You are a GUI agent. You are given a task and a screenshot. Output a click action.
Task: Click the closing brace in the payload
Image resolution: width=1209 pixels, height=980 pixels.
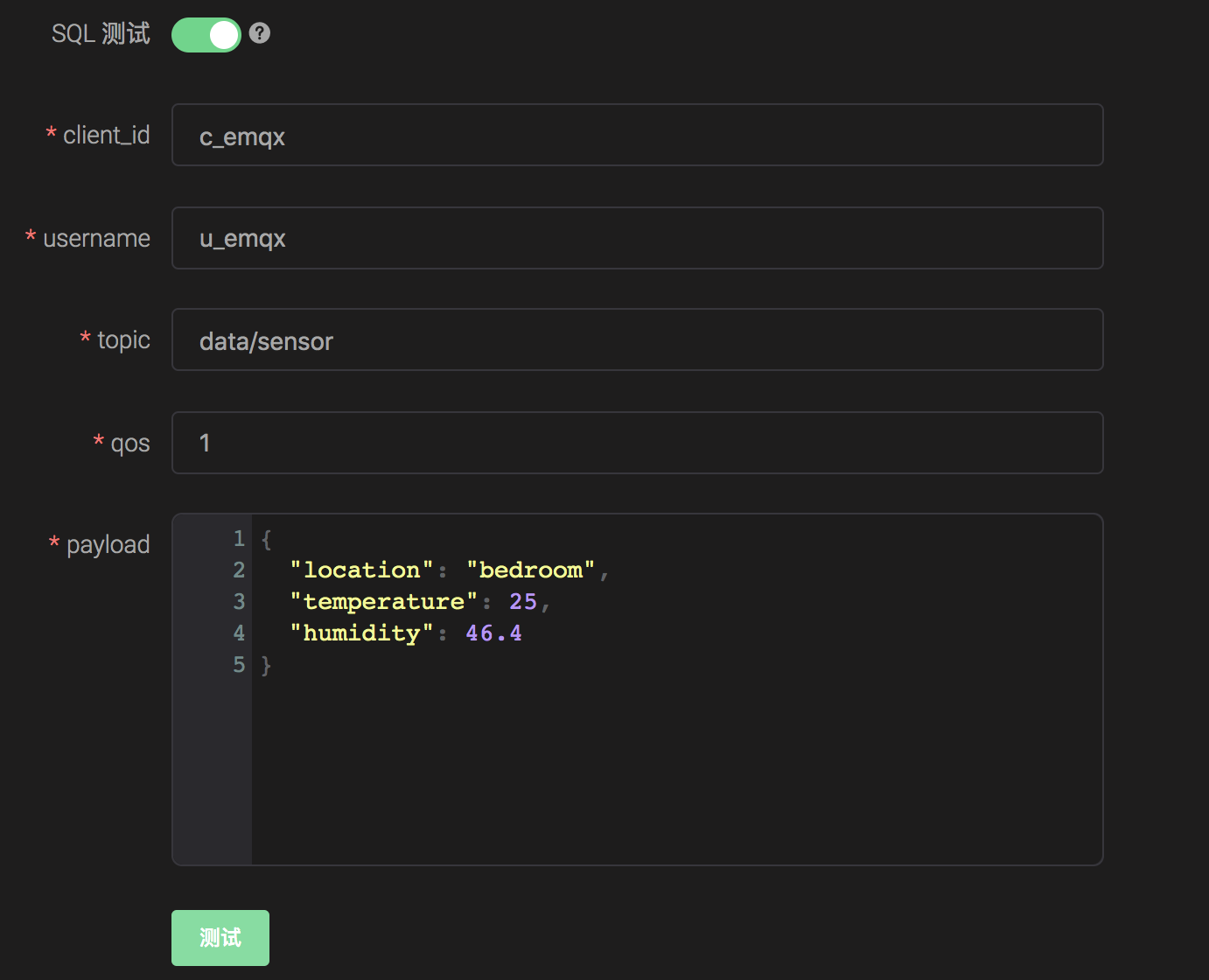pyautogui.click(x=267, y=666)
